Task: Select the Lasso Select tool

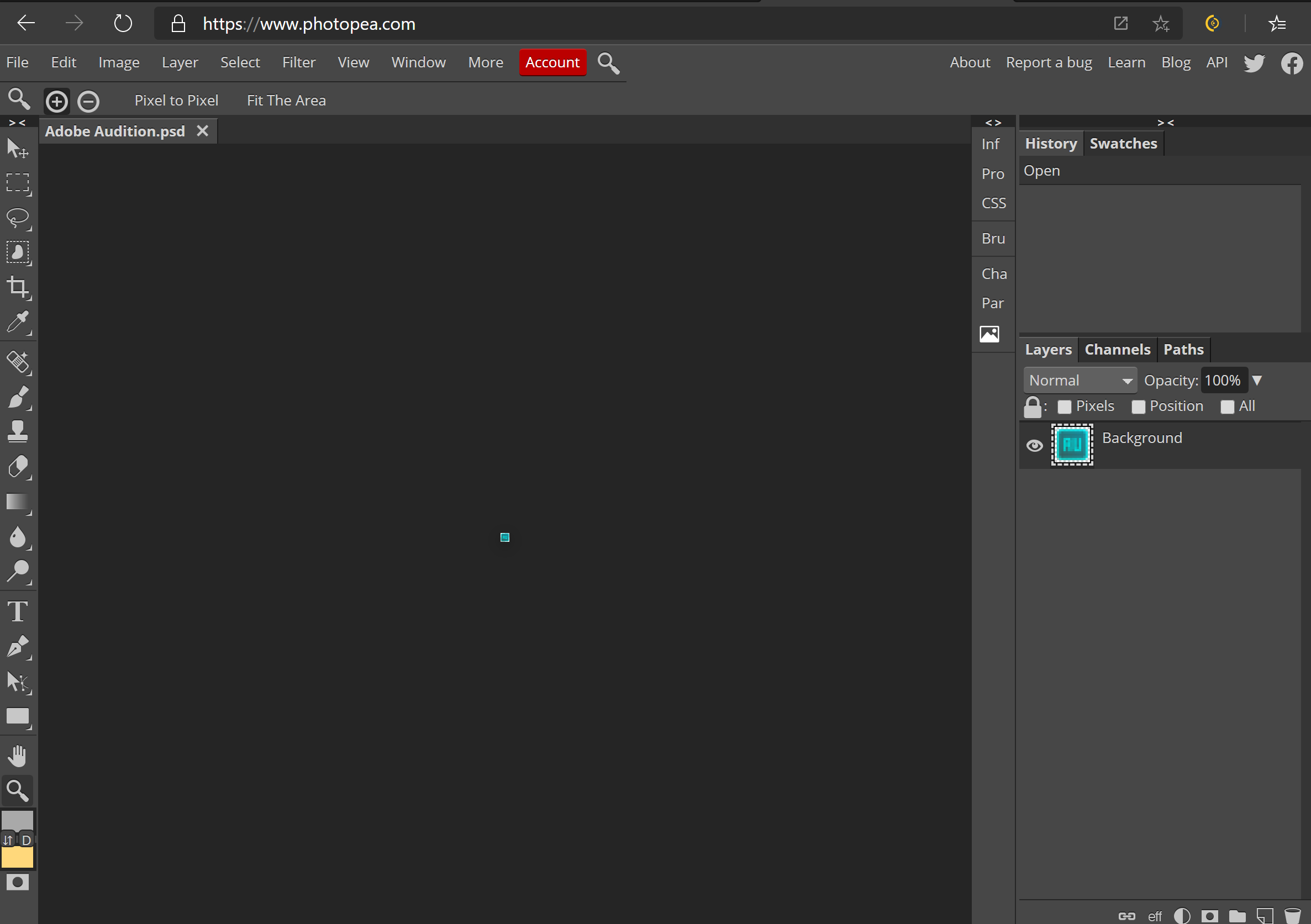Action: tap(18, 218)
